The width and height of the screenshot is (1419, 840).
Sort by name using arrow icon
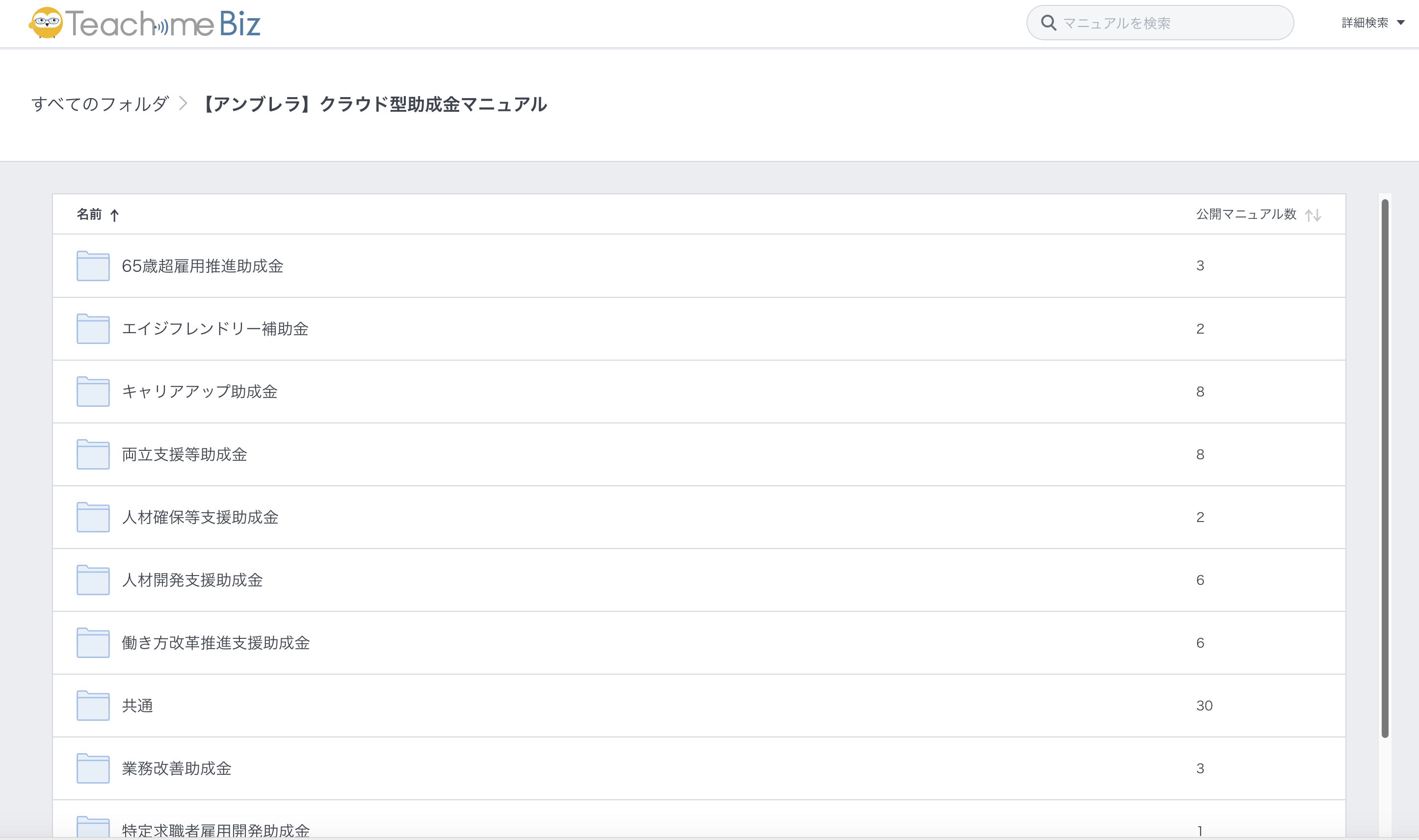point(114,215)
